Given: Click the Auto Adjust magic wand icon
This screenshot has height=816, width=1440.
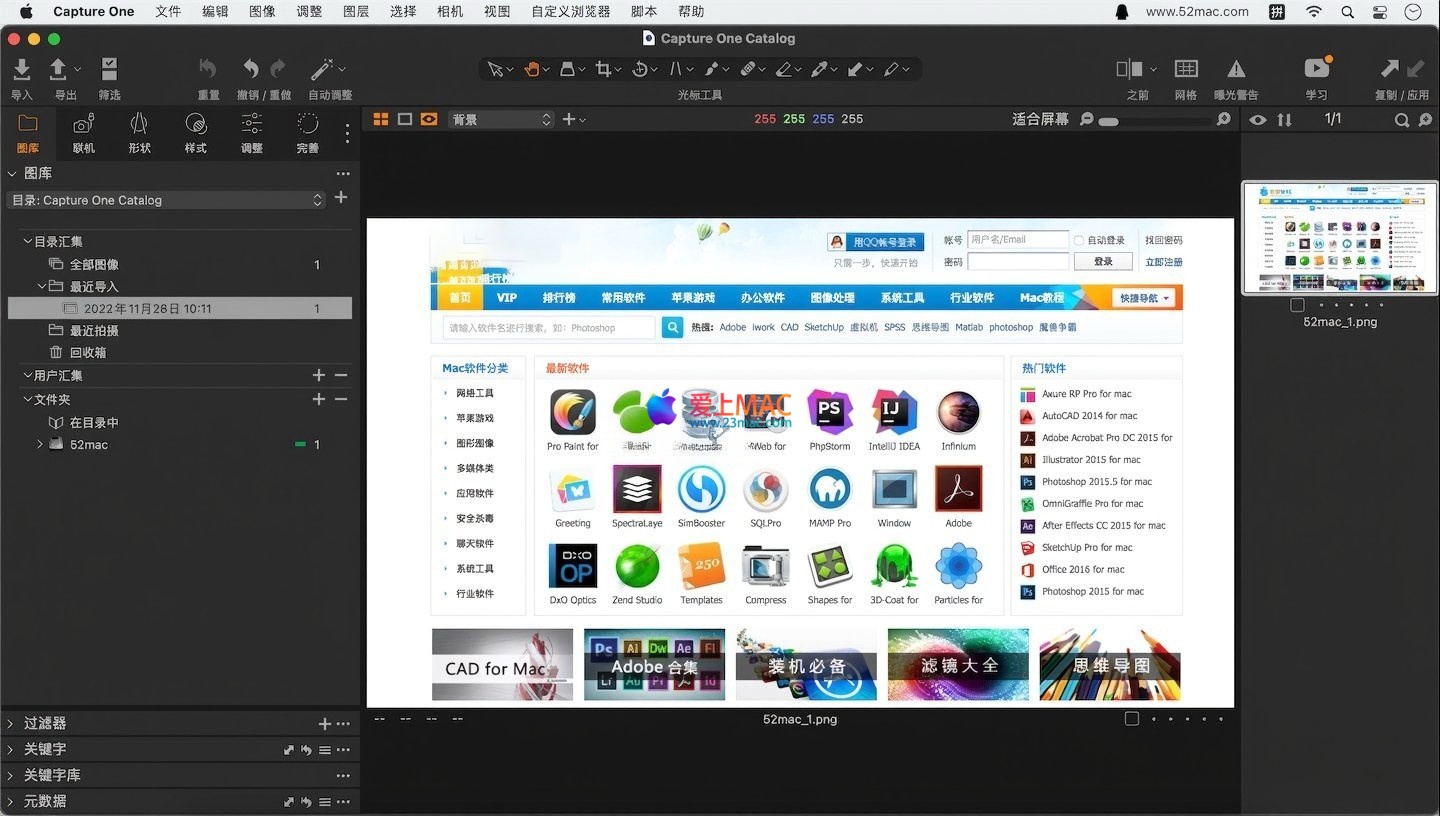Looking at the screenshot, I should click(322, 69).
